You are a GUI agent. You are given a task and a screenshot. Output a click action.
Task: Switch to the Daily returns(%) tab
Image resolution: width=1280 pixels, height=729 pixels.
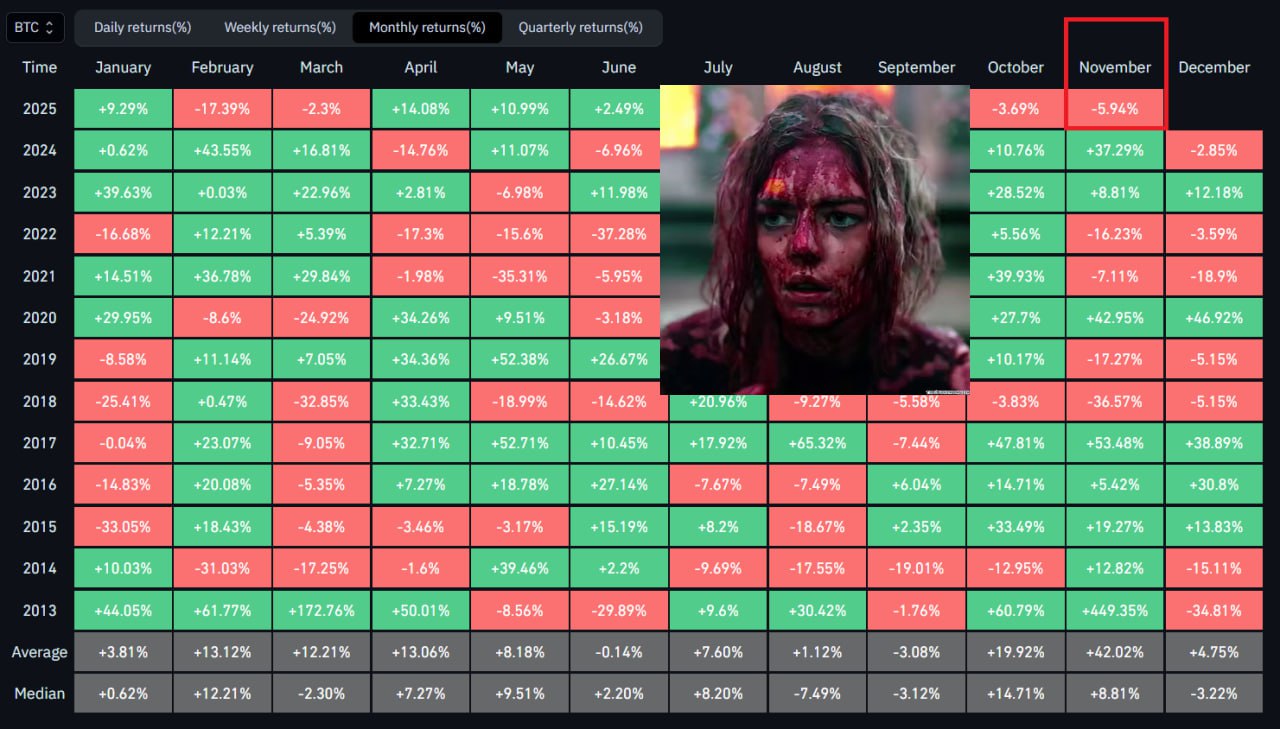pyautogui.click(x=142, y=27)
